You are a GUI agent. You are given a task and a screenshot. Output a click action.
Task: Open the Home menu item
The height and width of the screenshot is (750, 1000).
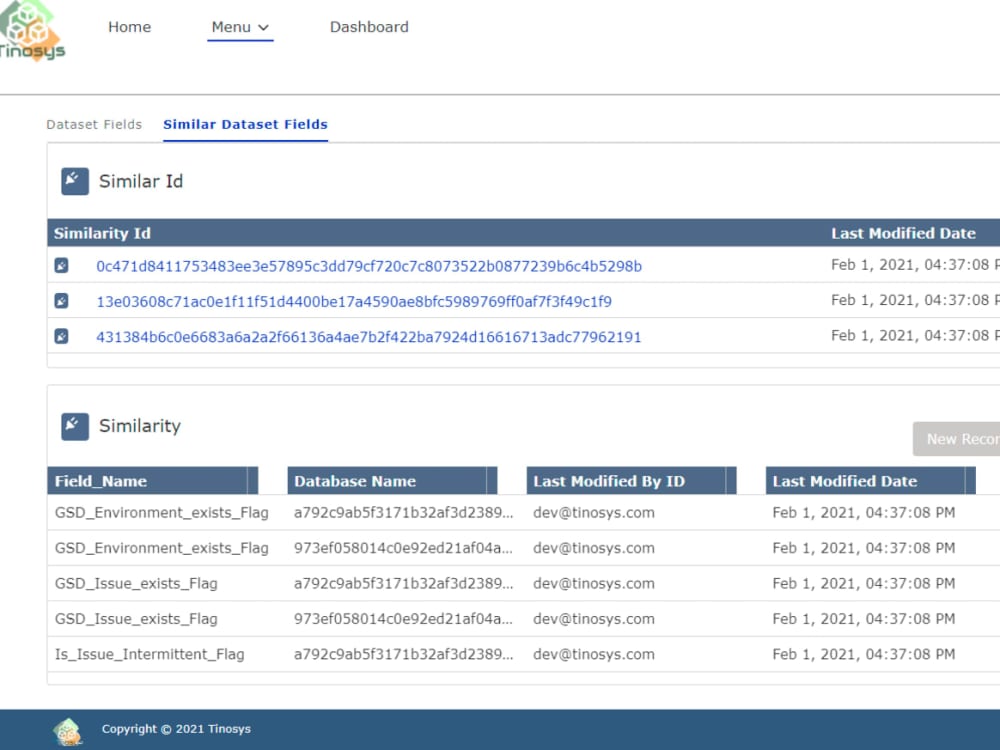(x=129, y=27)
